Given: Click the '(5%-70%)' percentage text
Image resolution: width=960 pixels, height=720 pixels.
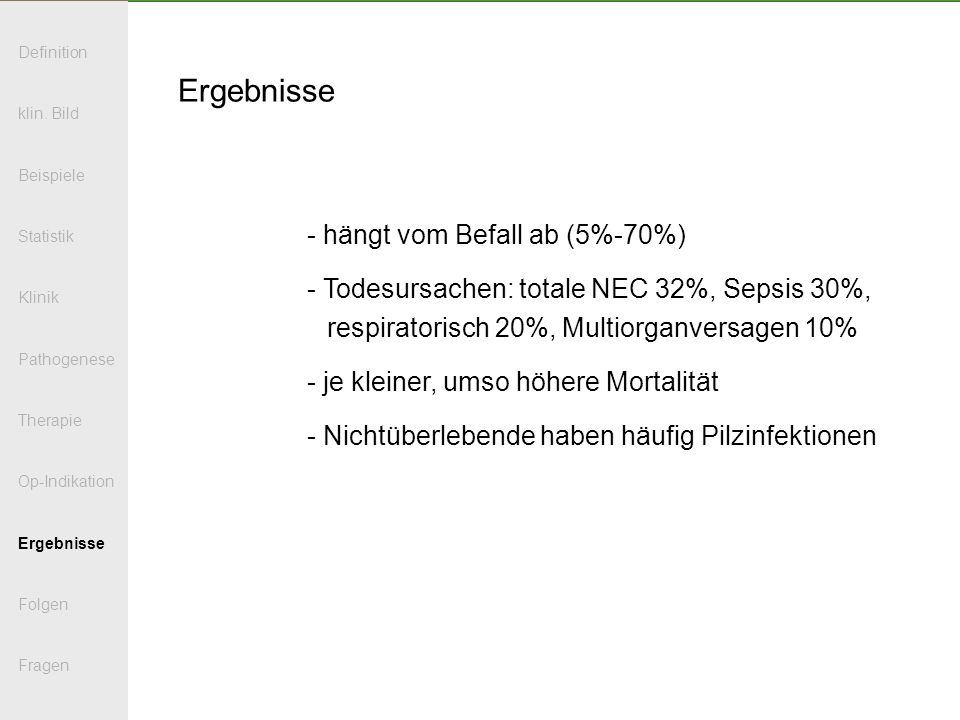Looking at the screenshot, I should point(626,235).
